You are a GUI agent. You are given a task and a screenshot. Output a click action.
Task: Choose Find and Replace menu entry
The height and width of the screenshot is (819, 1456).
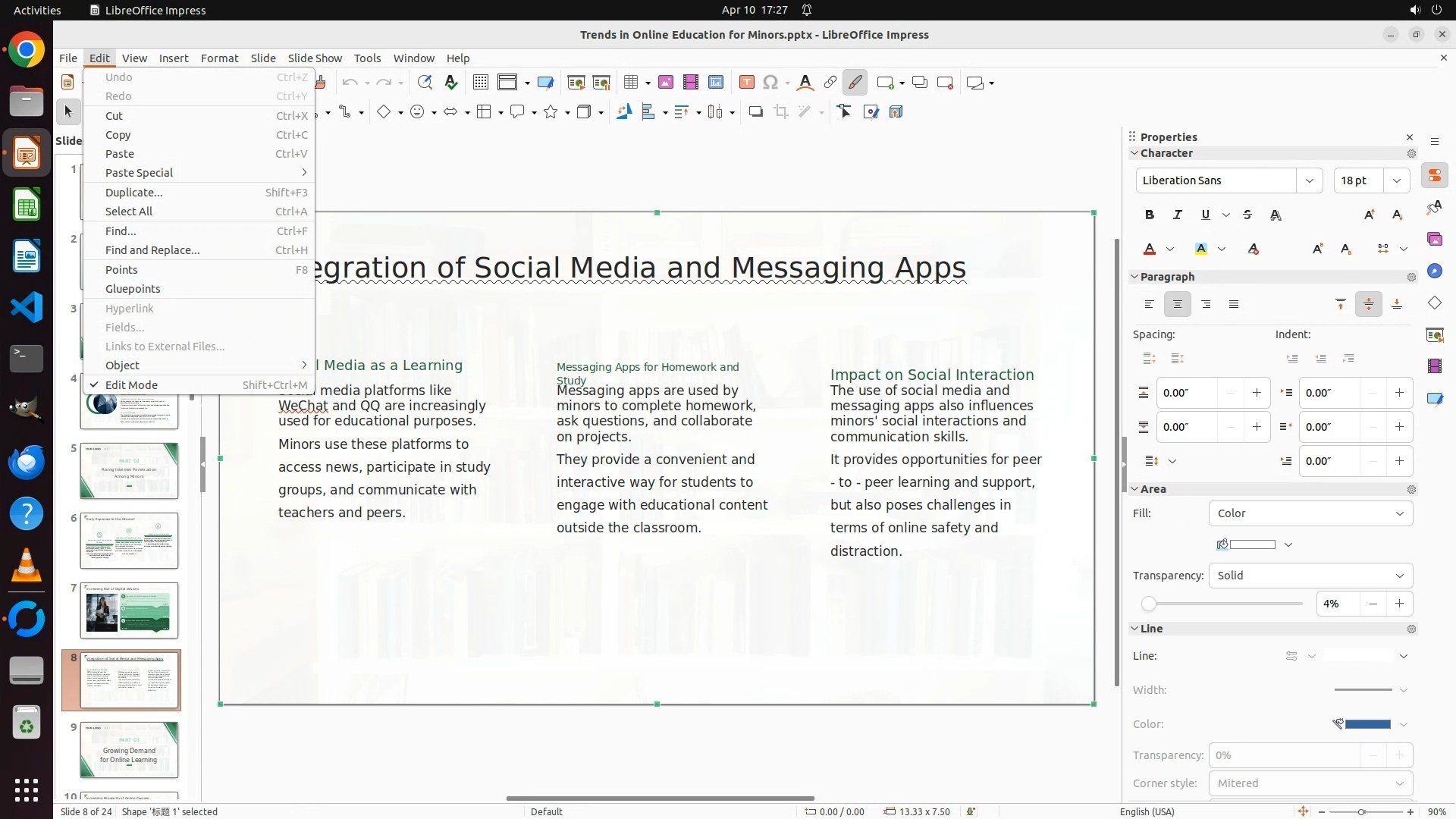(152, 250)
